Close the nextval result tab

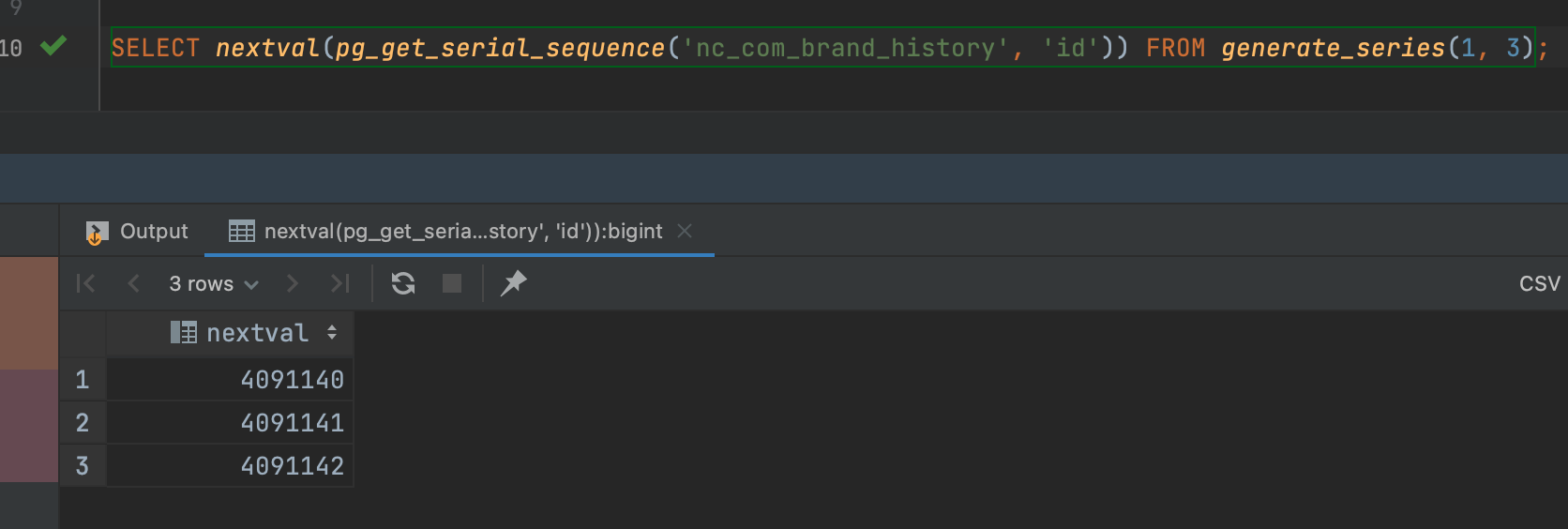point(685,231)
